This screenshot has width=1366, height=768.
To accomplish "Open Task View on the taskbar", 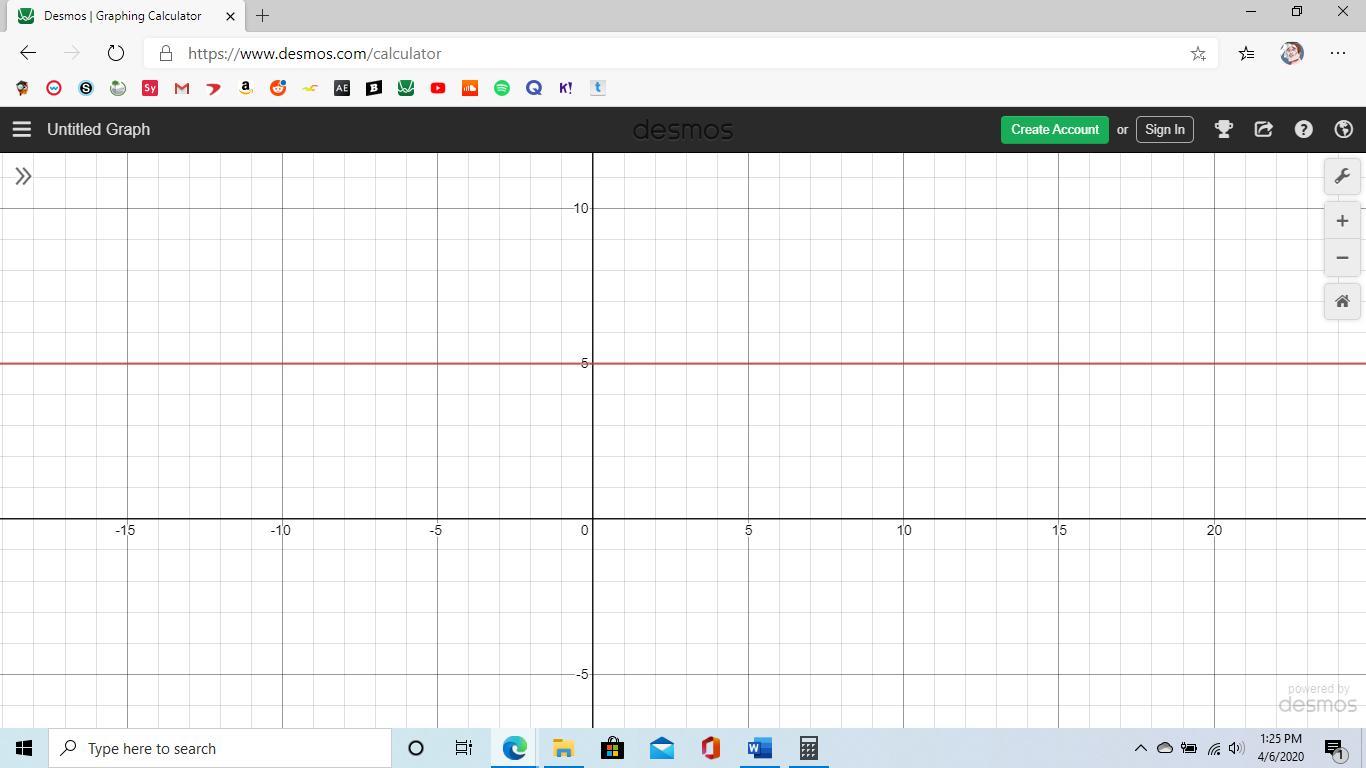I will pyautogui.click(x=464, y=748).
